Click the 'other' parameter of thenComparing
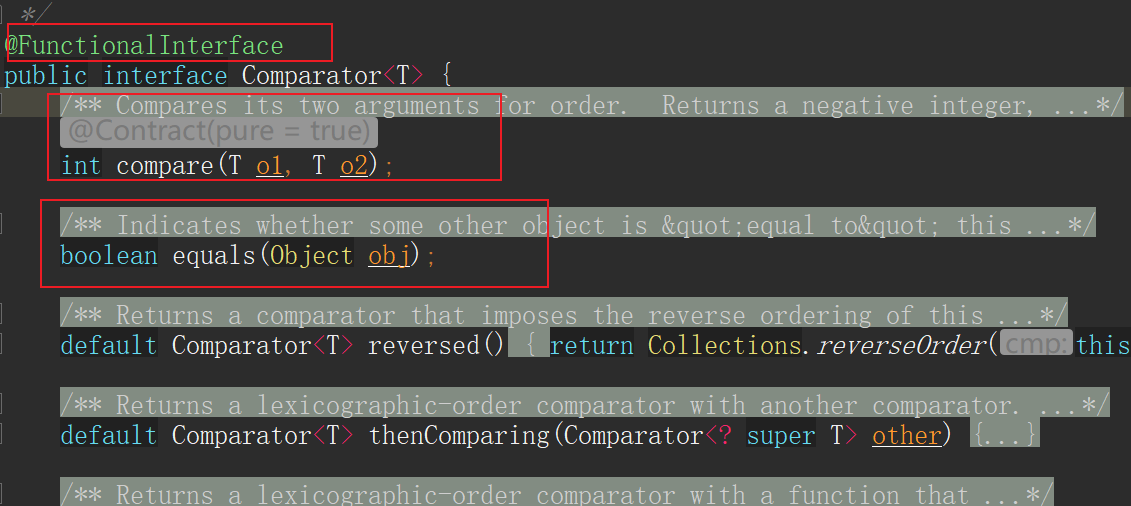Image resolution: width=1131 pixels, height=506 pixels. (907, 435)
